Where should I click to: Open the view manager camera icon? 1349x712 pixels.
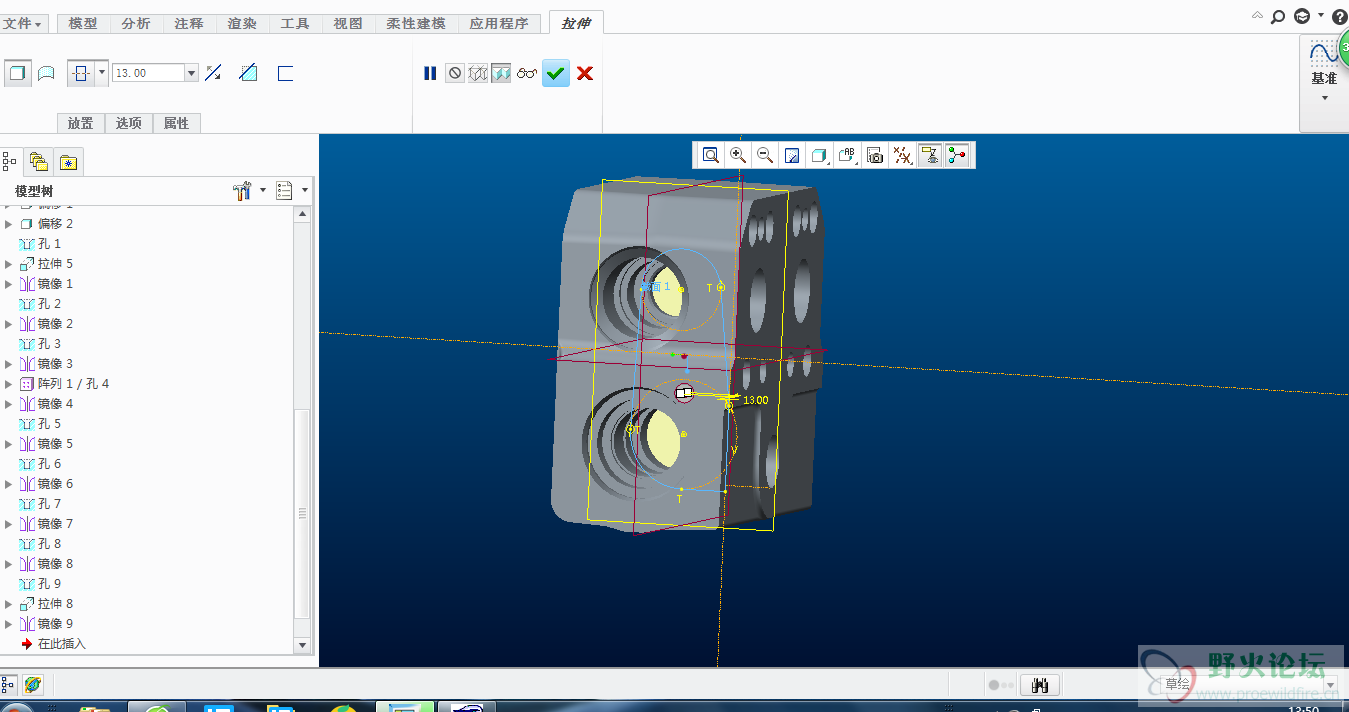point(875,155)
